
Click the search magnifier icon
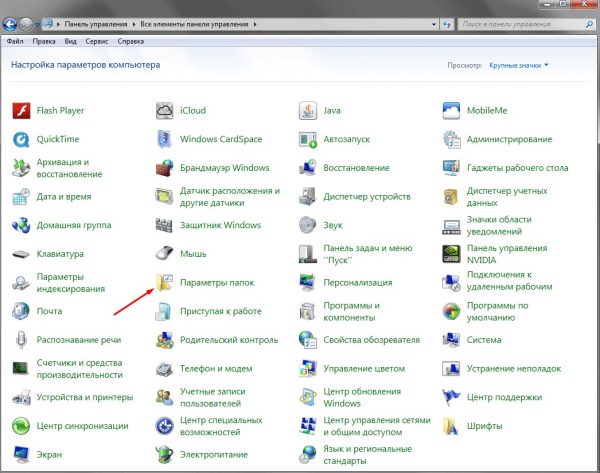(589, 24)
